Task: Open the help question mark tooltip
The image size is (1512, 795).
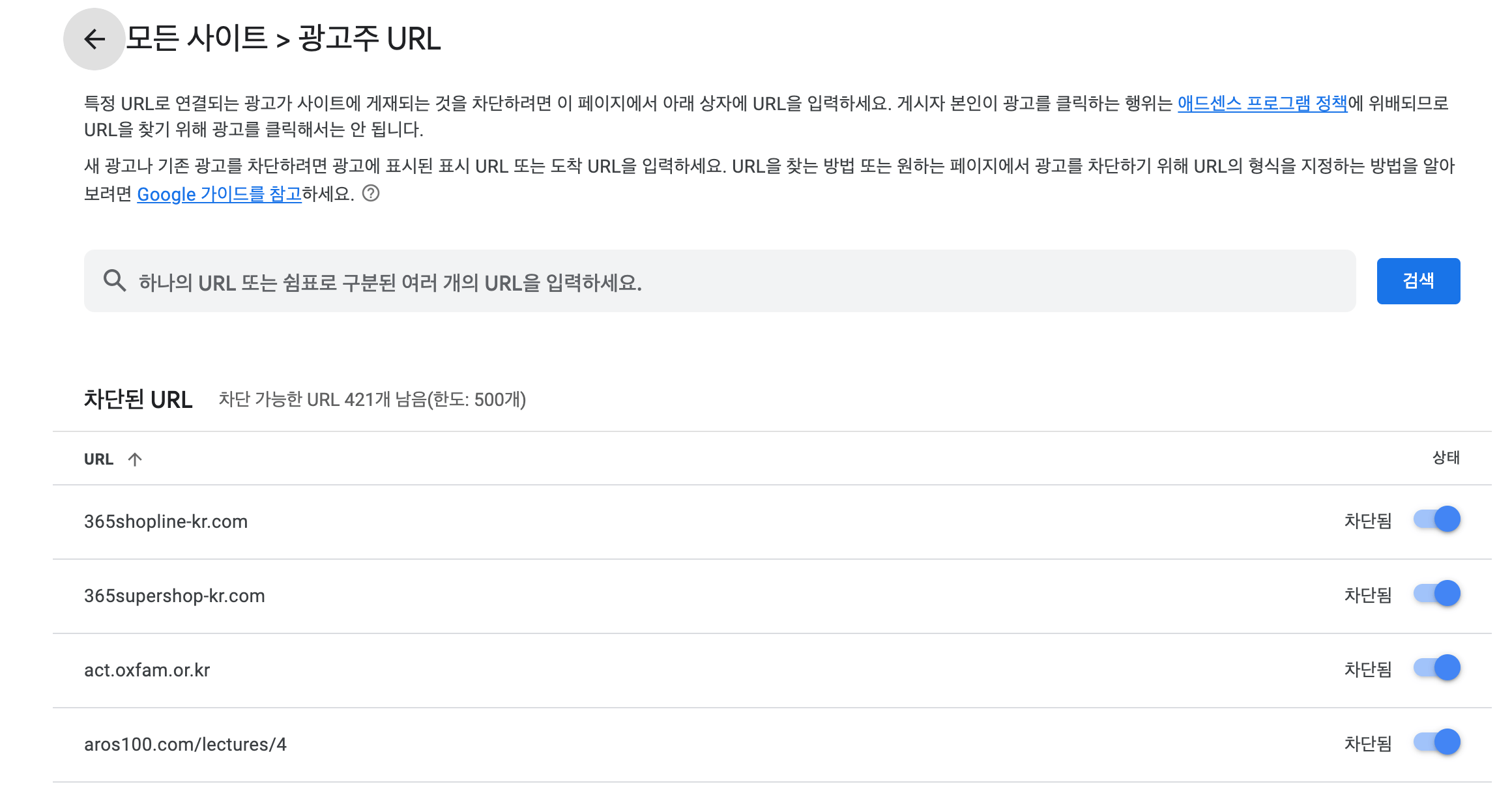Action: 372,194
